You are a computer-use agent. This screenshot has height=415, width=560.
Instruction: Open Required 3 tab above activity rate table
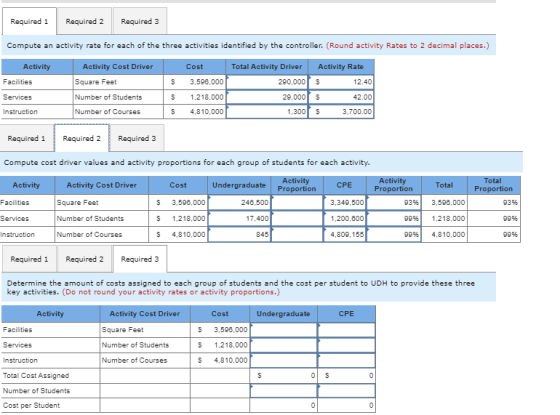[x=140, y=21]
